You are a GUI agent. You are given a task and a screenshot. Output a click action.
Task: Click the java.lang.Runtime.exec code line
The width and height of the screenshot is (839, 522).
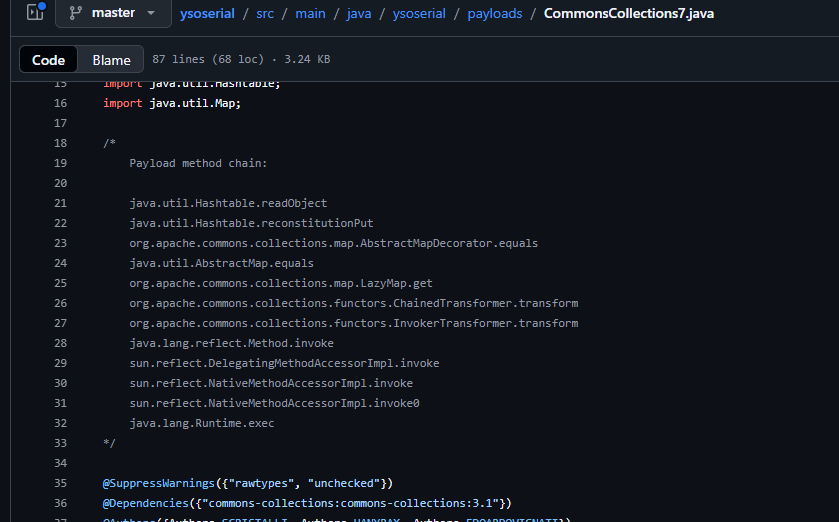tap(201, 423)
